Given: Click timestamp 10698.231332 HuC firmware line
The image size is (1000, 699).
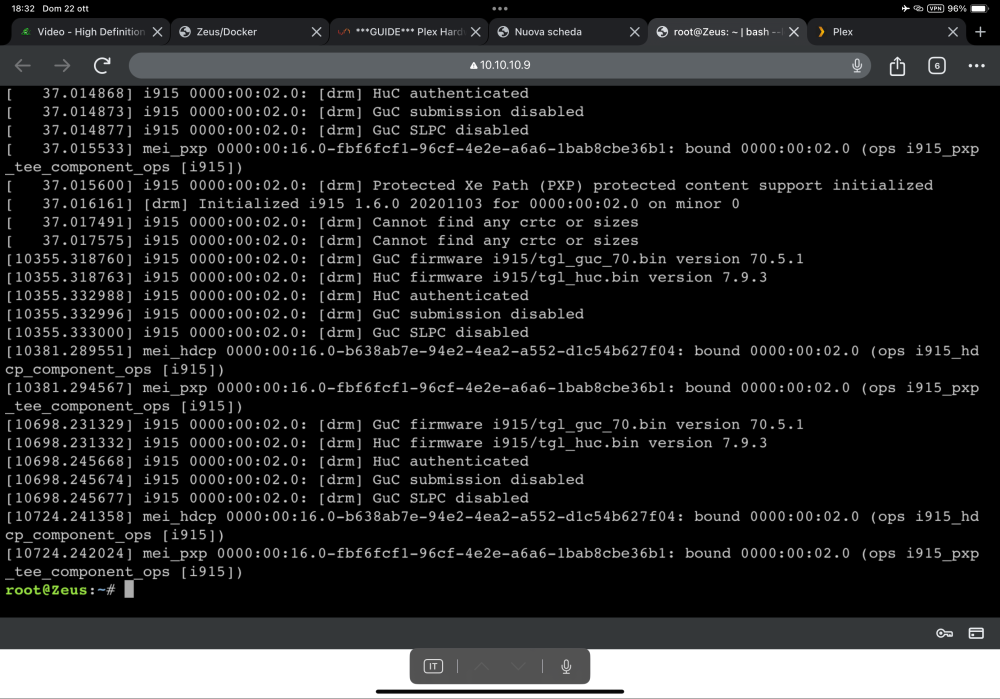Looking at the screenshot, I should tap(386, 443).
